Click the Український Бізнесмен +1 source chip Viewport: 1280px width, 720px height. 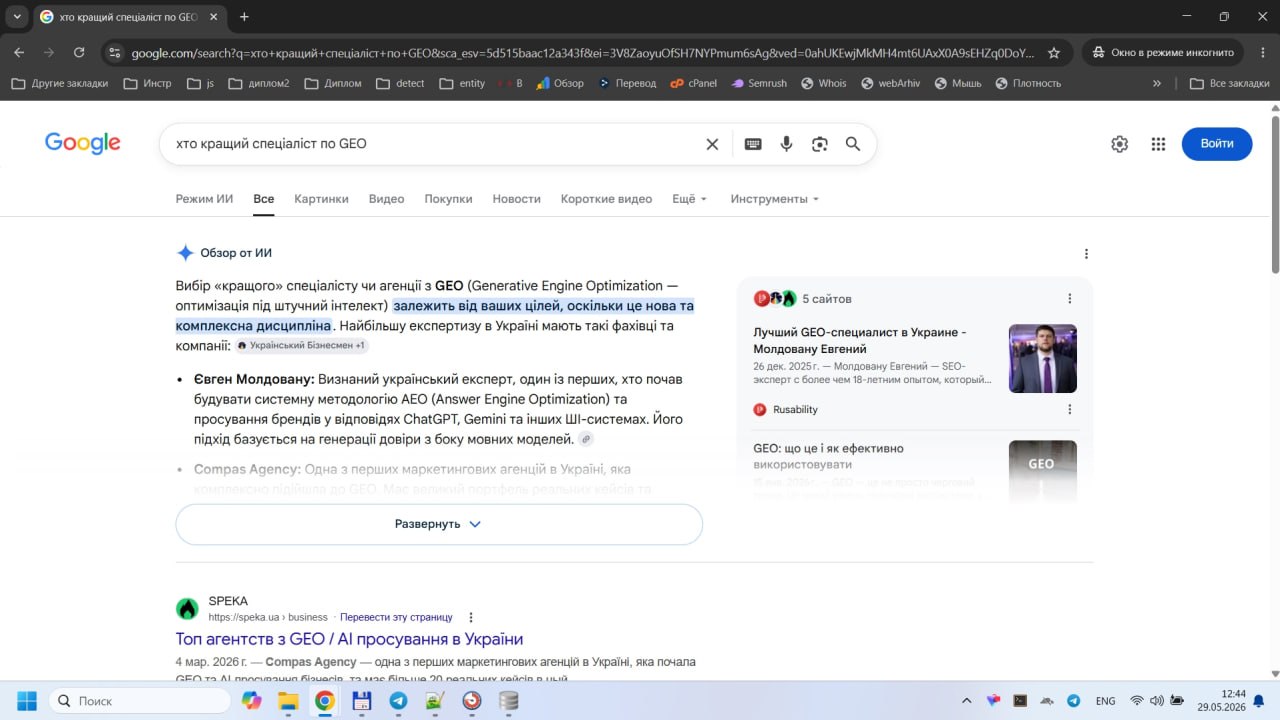pyautogui.click(x=301, y=346)
